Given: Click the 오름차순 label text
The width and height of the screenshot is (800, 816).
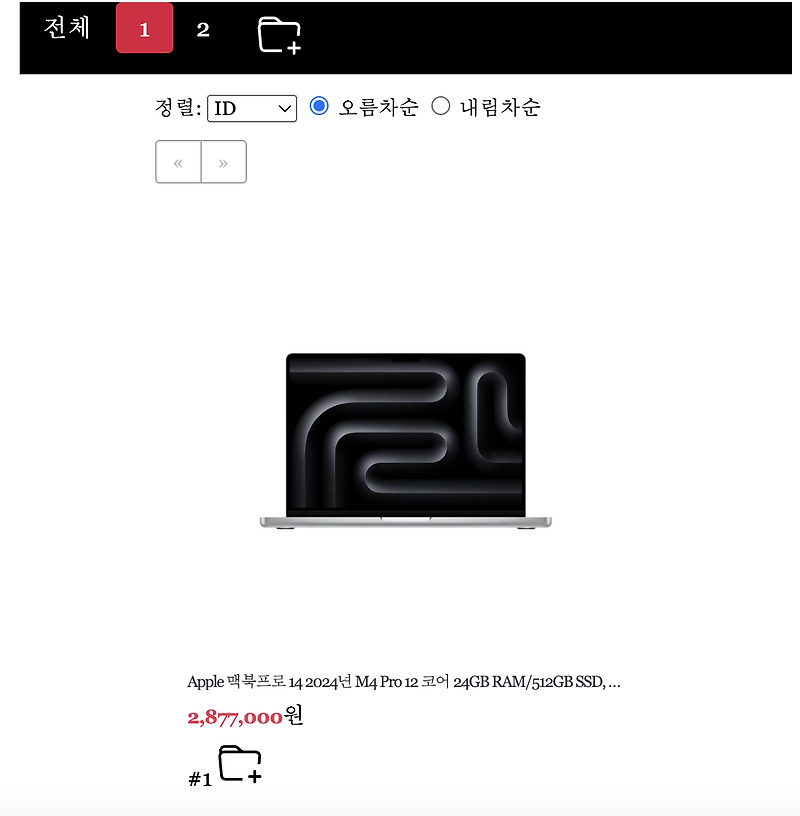Looking at the screenshot, I should tap(378, 107).
